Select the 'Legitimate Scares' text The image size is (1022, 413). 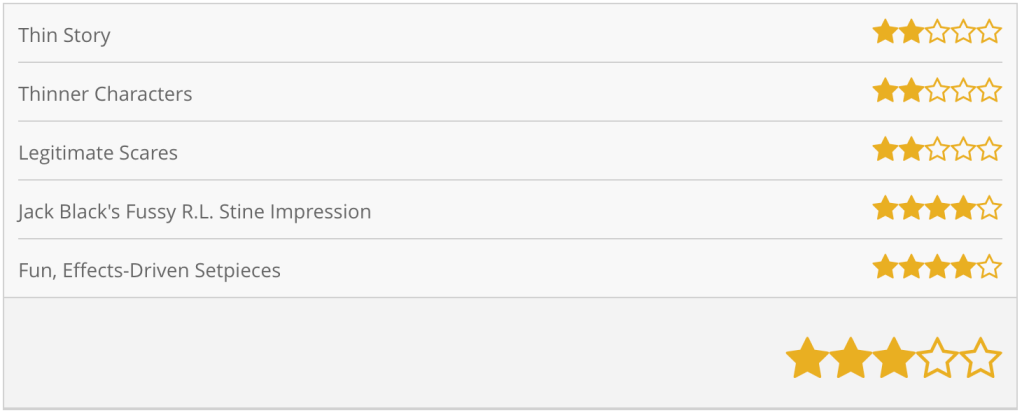click(98, 154)
